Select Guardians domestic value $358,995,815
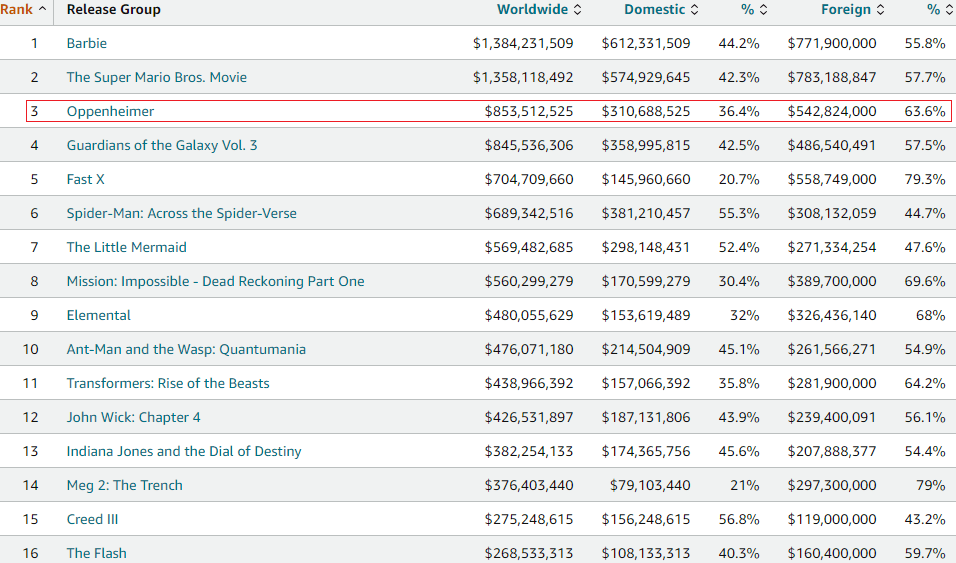The height and width of the screenshot is (563, 956). (646, 145)
